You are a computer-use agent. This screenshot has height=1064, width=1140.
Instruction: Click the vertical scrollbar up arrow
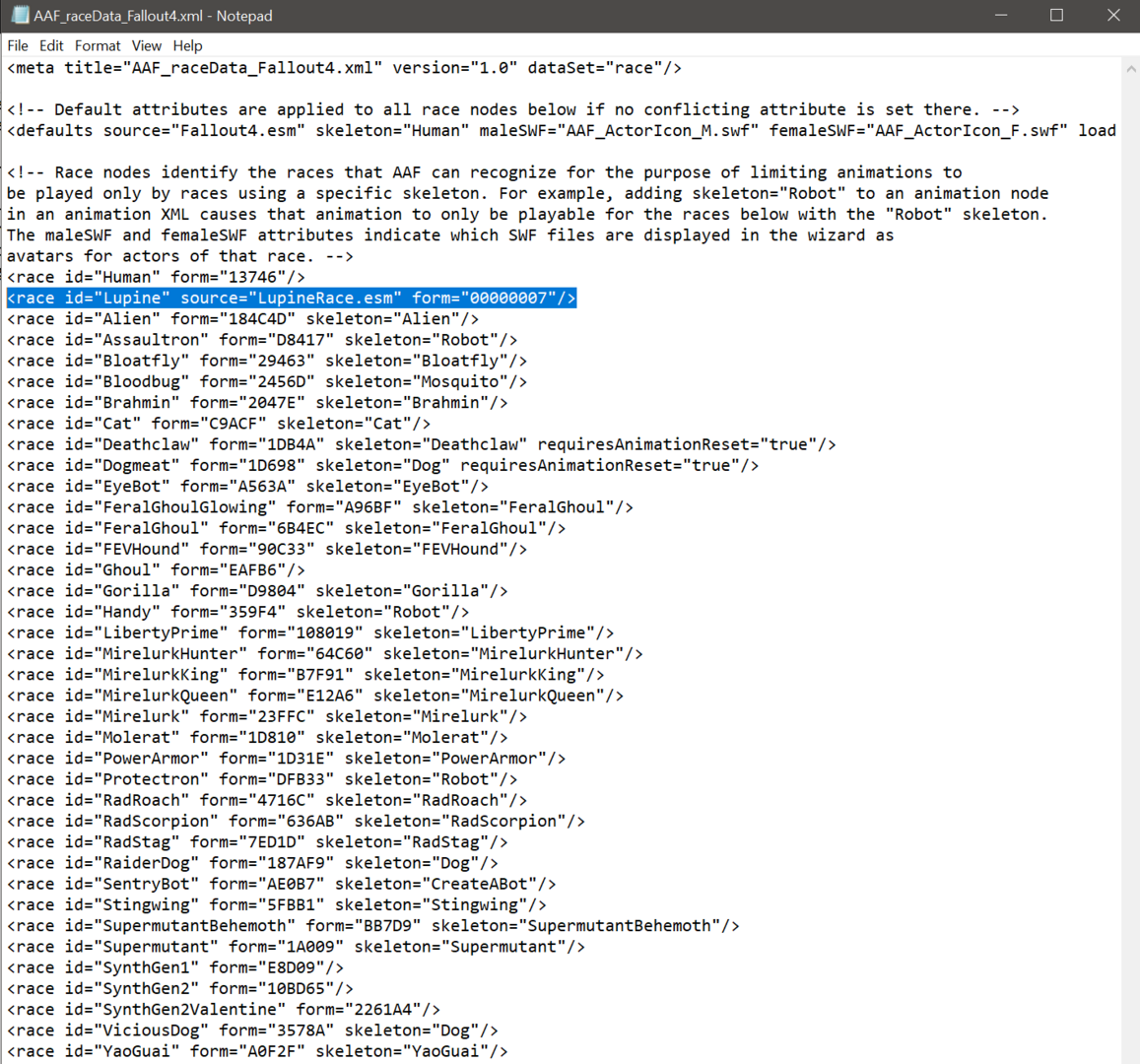coord(1130,69)
